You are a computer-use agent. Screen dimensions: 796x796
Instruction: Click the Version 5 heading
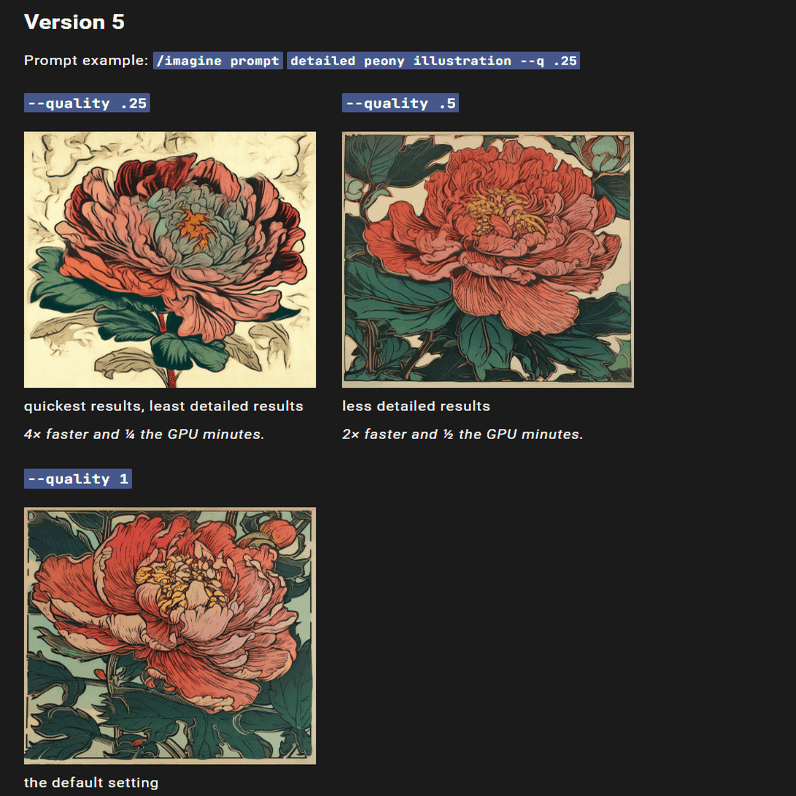coord(74,22)
